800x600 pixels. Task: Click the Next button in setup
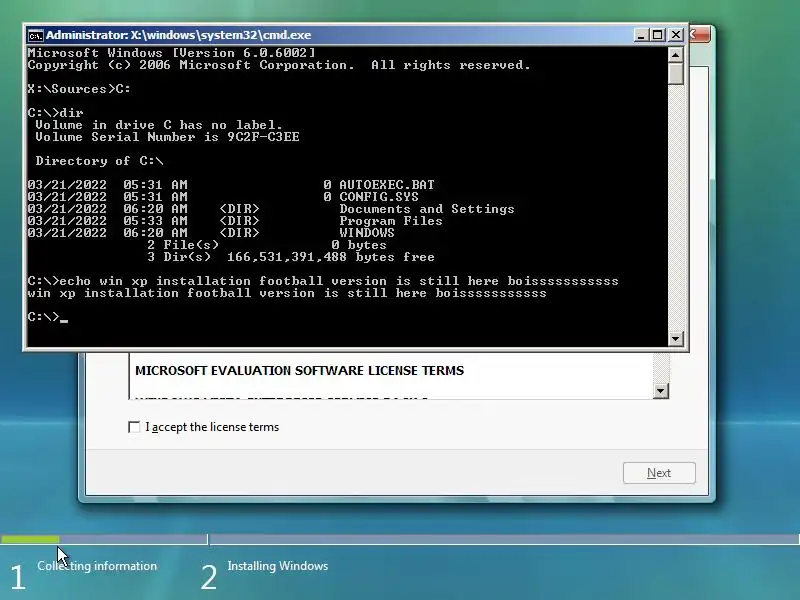(659, 473)
